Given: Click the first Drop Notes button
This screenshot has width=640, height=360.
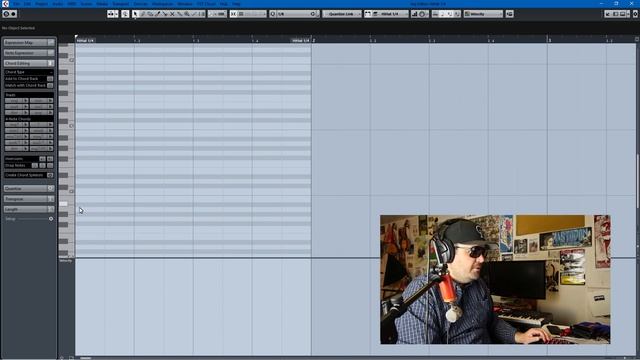Looking at the screenshot, I should click(x=35, y=166).
